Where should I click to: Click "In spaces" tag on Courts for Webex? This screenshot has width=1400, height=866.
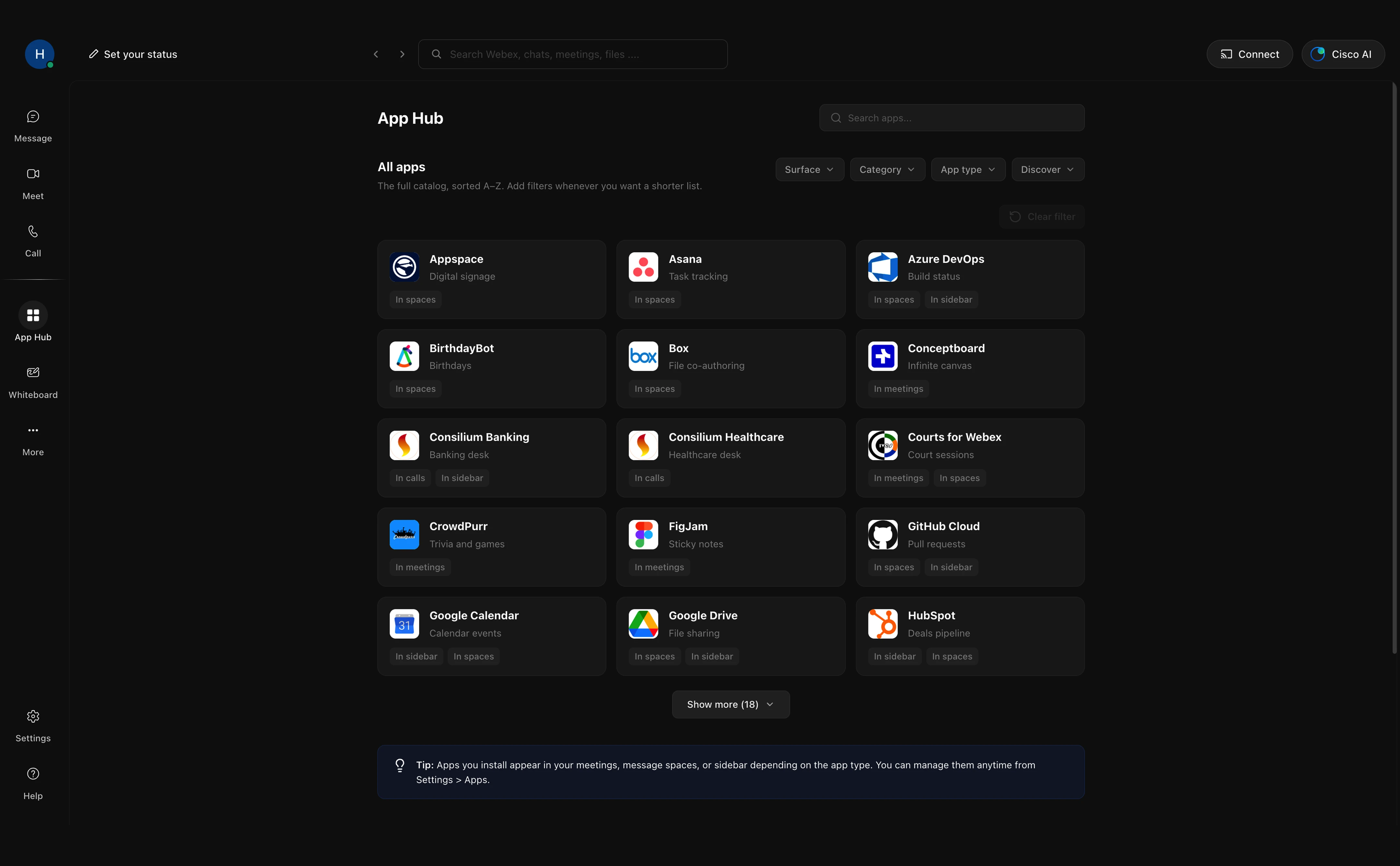pyautogui.click(x=960, y=478)
